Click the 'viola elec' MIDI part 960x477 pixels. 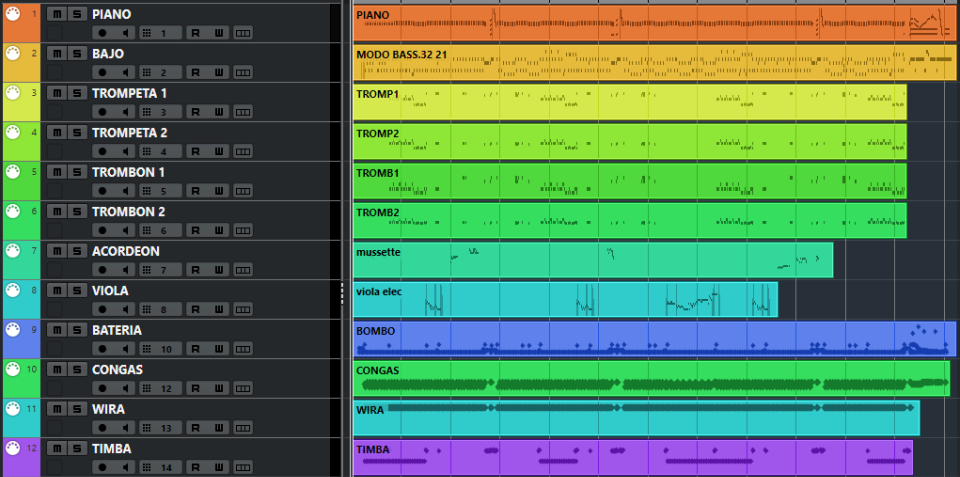tap(565, 299)
